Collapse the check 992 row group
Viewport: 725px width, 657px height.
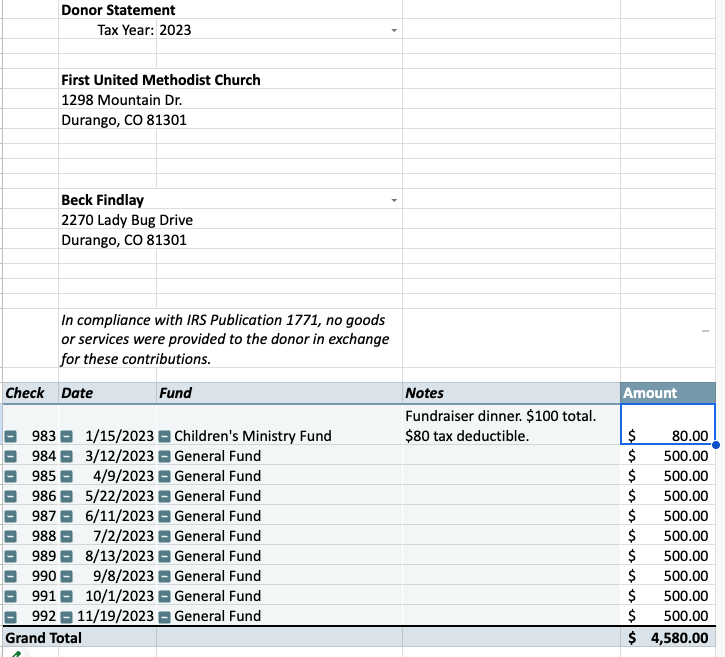10,616
